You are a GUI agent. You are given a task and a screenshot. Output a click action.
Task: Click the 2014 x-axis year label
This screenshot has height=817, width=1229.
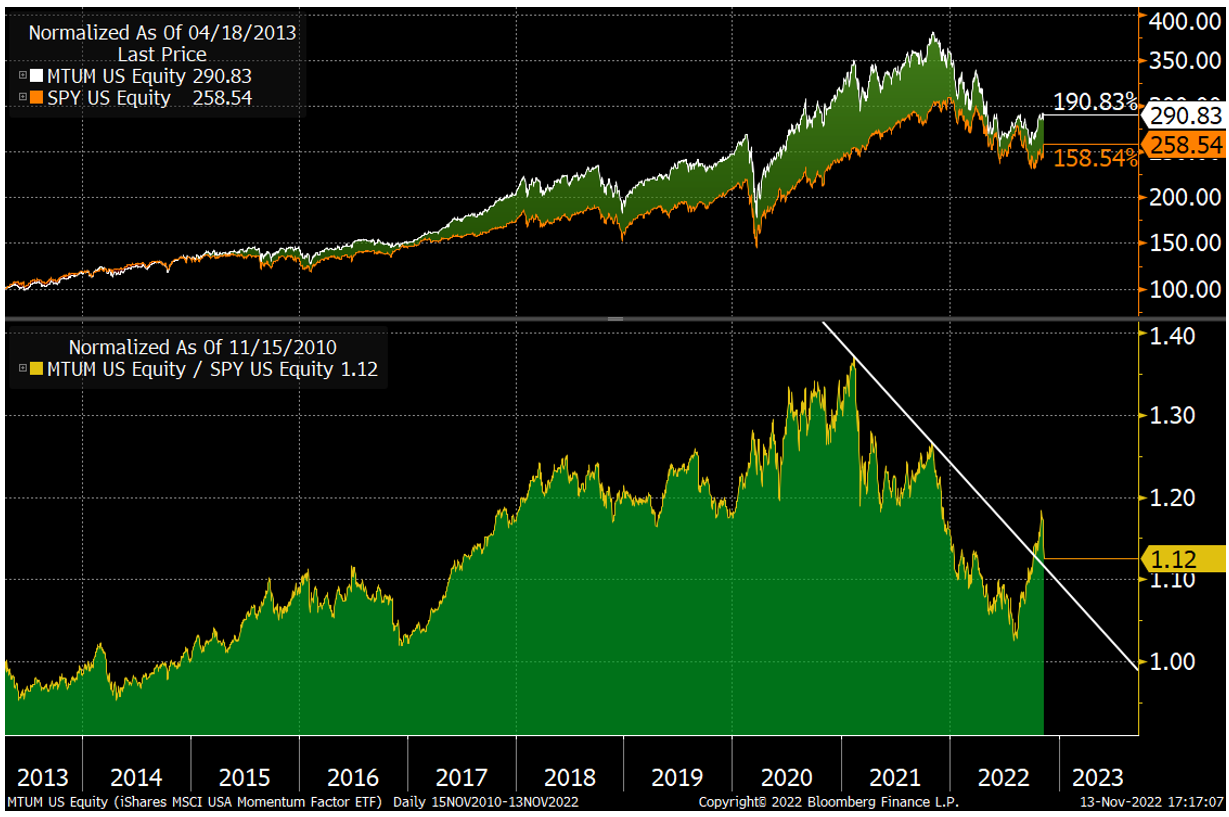click(137, 777)
